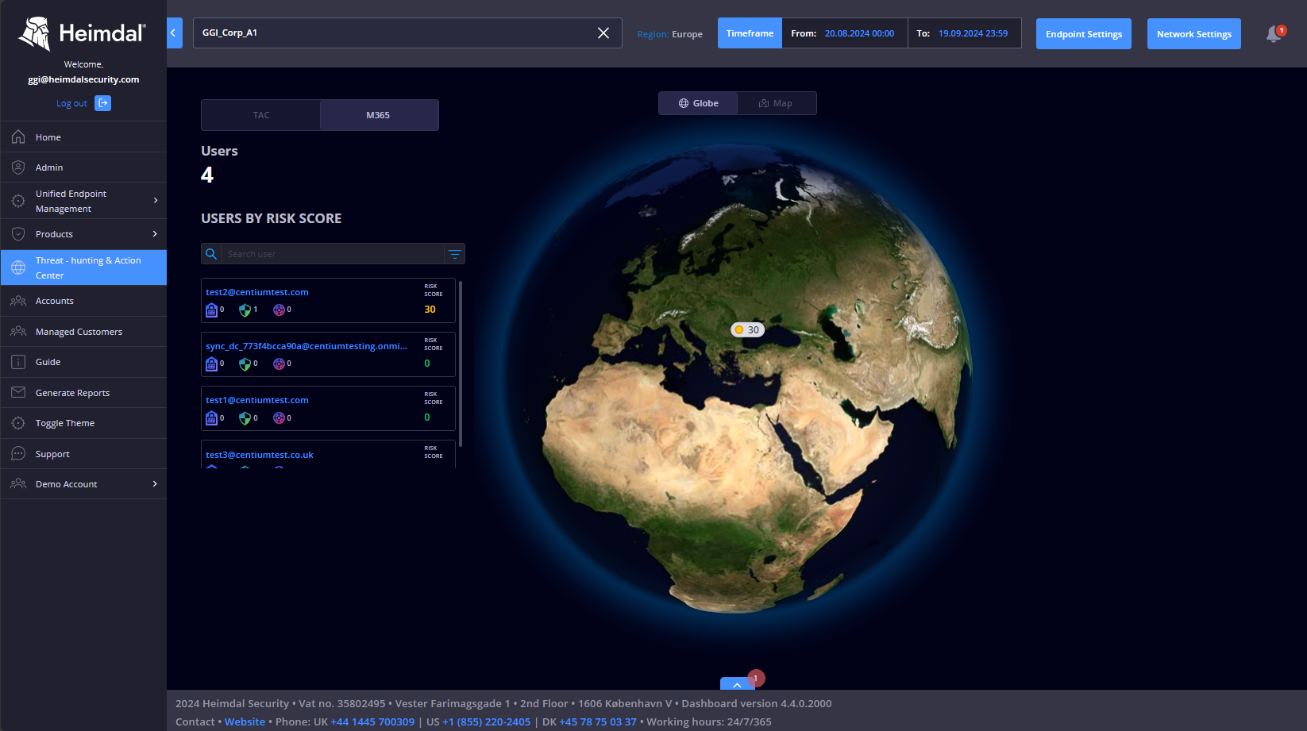Click Toggle Theme in the sidebar
Image resolution: width=1307 pixels, height=731 pixels.
coord(83,423)
